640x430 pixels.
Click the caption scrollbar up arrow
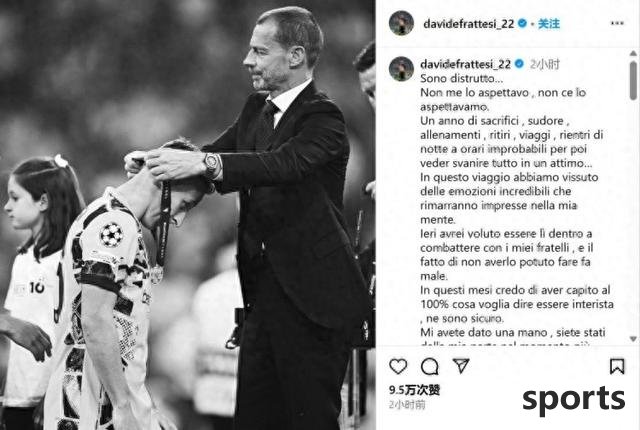point(633,53)
